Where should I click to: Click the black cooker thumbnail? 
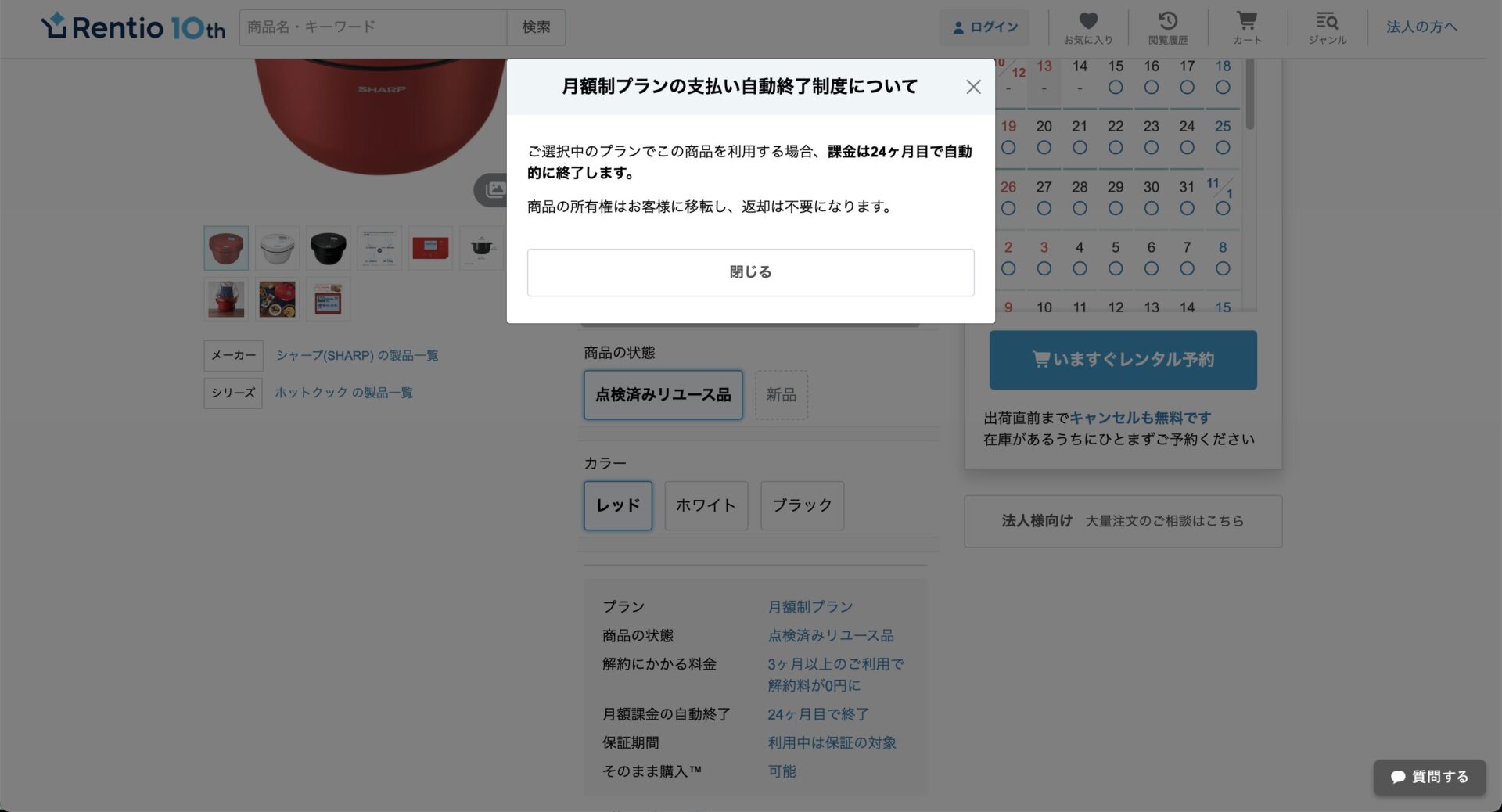click(x=328, y=249)
